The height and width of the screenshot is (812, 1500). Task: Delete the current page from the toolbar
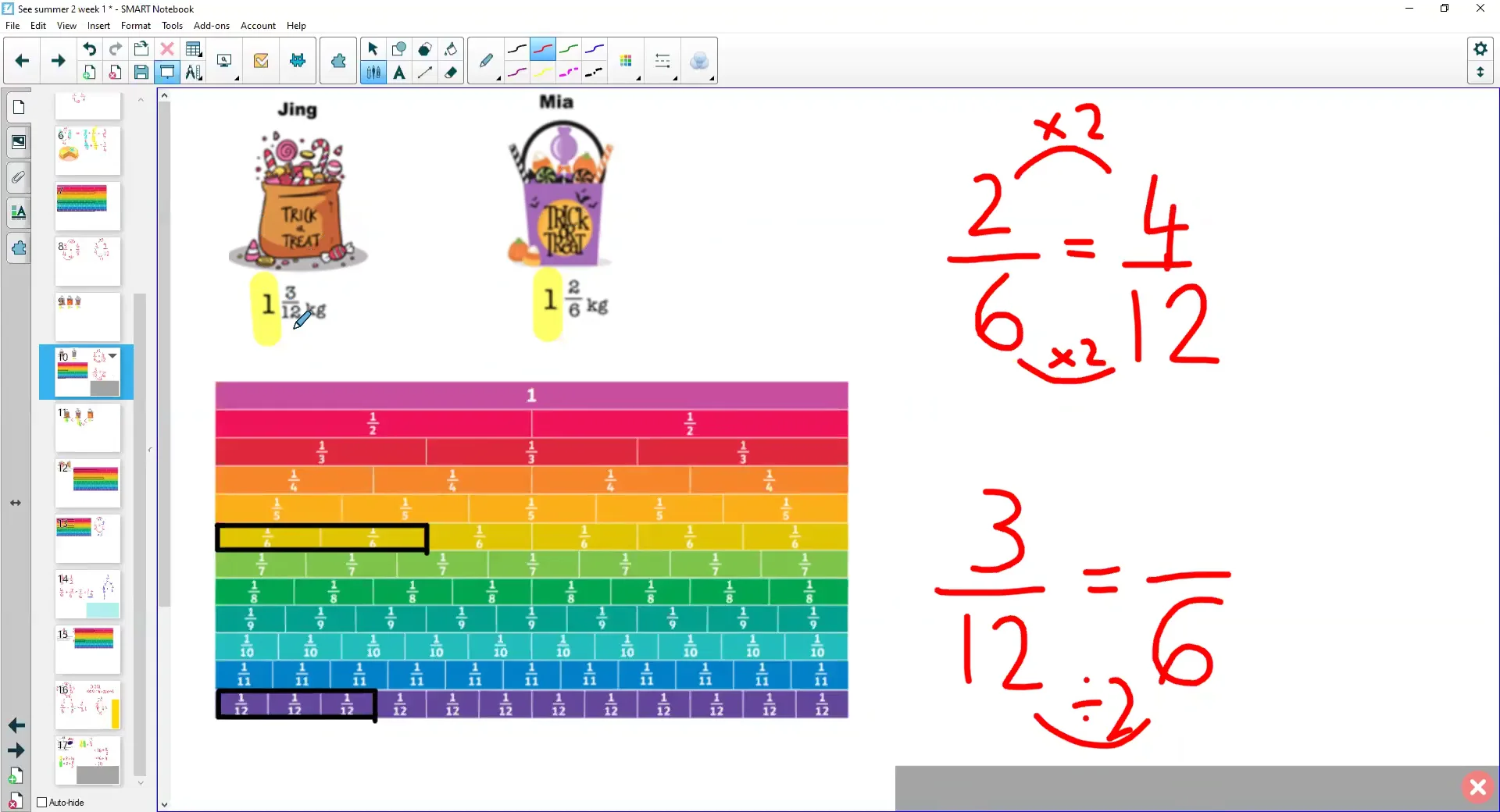pos(115,72)
